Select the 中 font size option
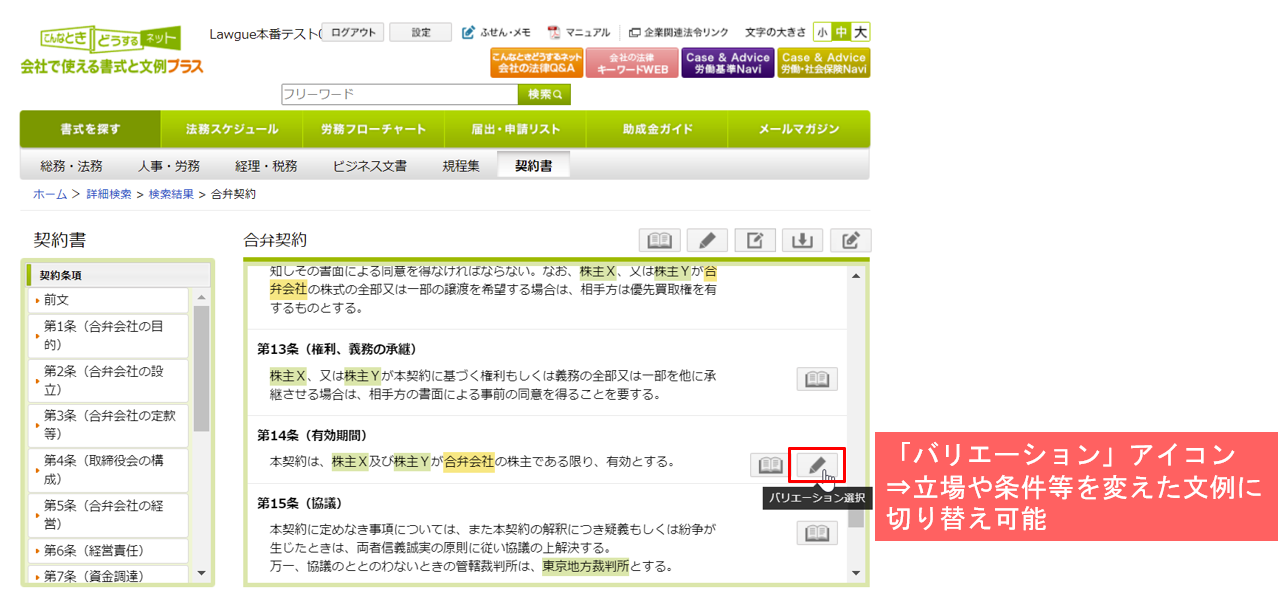The width and height of the screenshot is (1283, 598). pyautogui.click(x=841, y=32)
